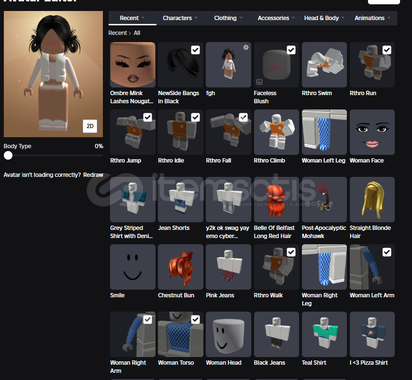Screen dimensions: 412x380
Task: Uncheck the Faceless Blush item
Action: pyautogui.click(x=291, y=50)
